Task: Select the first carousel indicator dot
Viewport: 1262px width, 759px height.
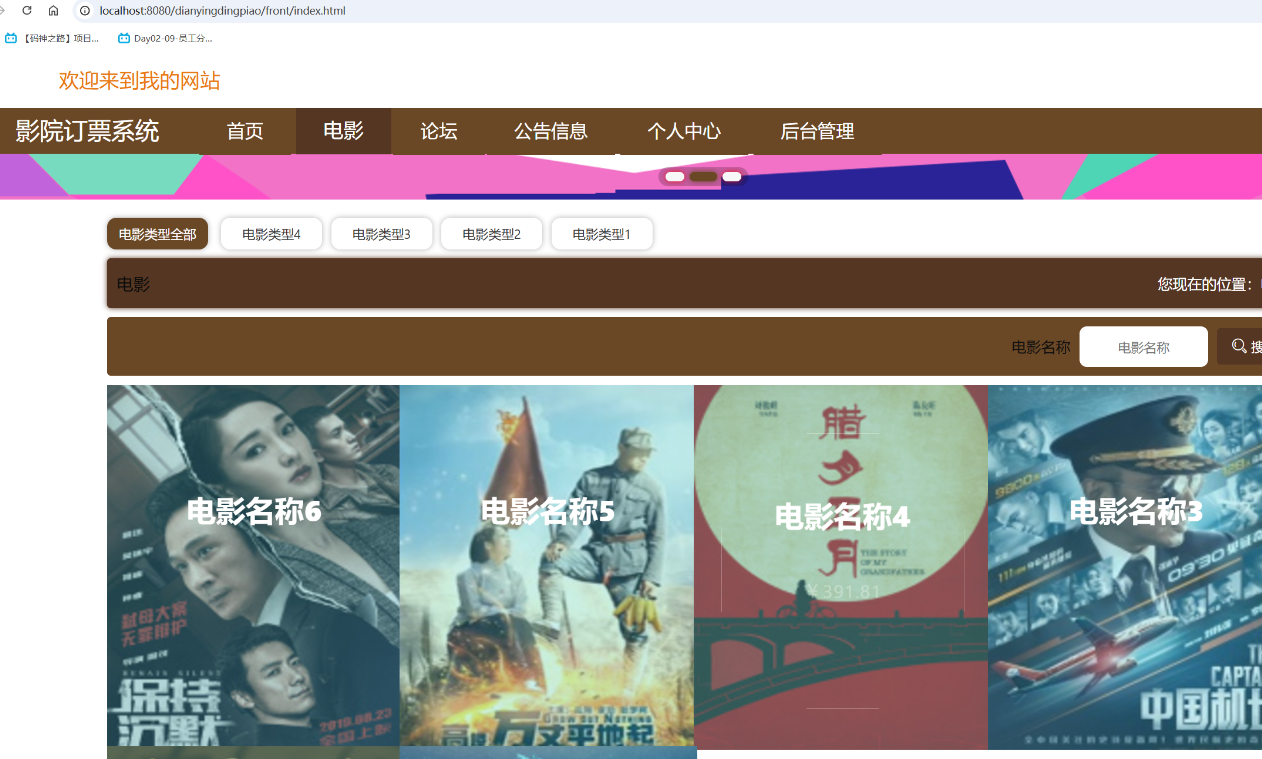Action: (675, 177)
